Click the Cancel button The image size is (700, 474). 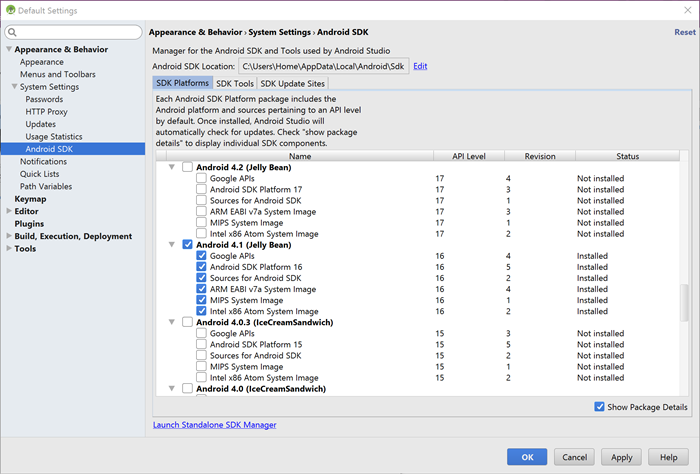click(574, 457)
